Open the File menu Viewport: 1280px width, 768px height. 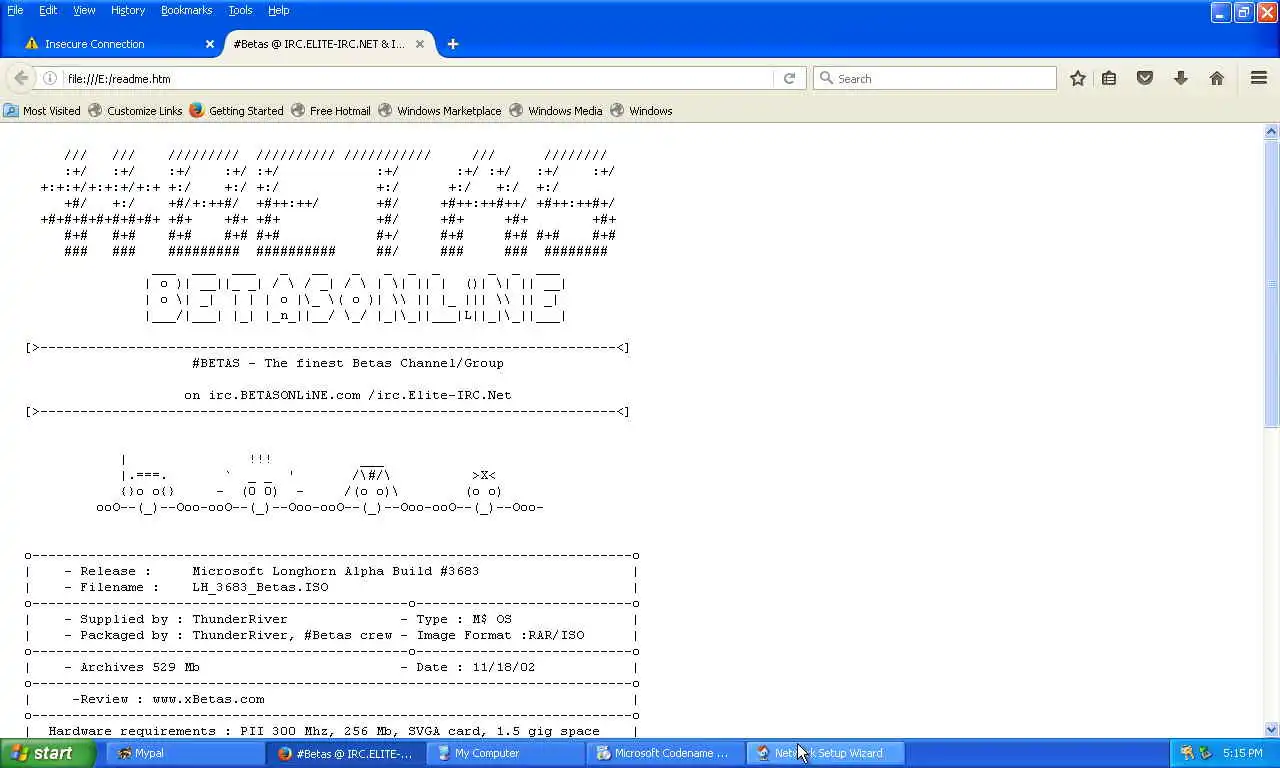tap(15, 10)
